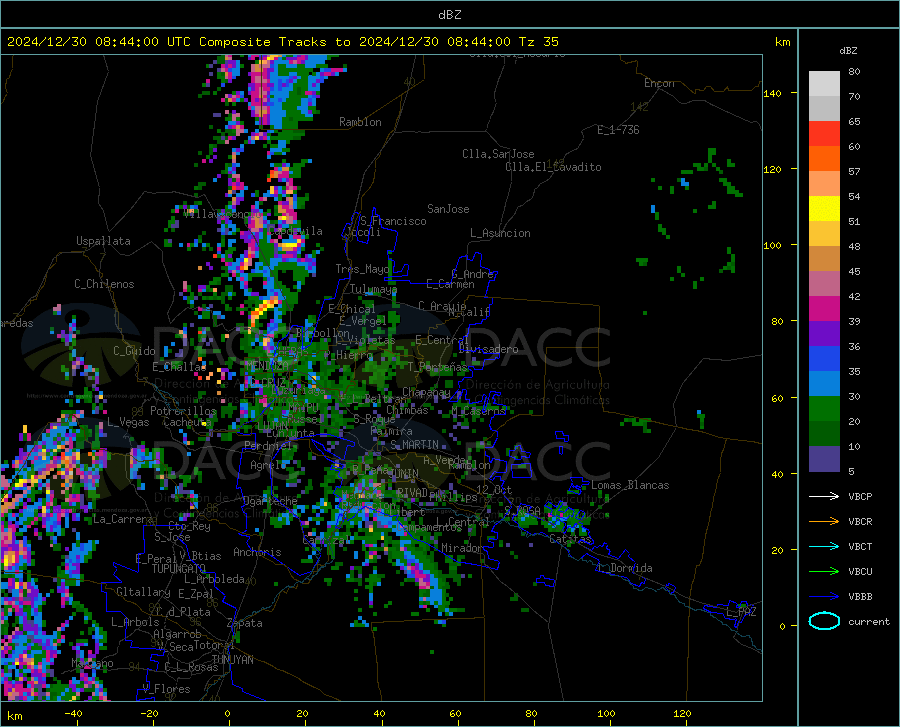Image resolution: width=900 pixels, height=727 pixels.
Task: Click the 'L_Asuncion' map label
Action: [500, 233]
